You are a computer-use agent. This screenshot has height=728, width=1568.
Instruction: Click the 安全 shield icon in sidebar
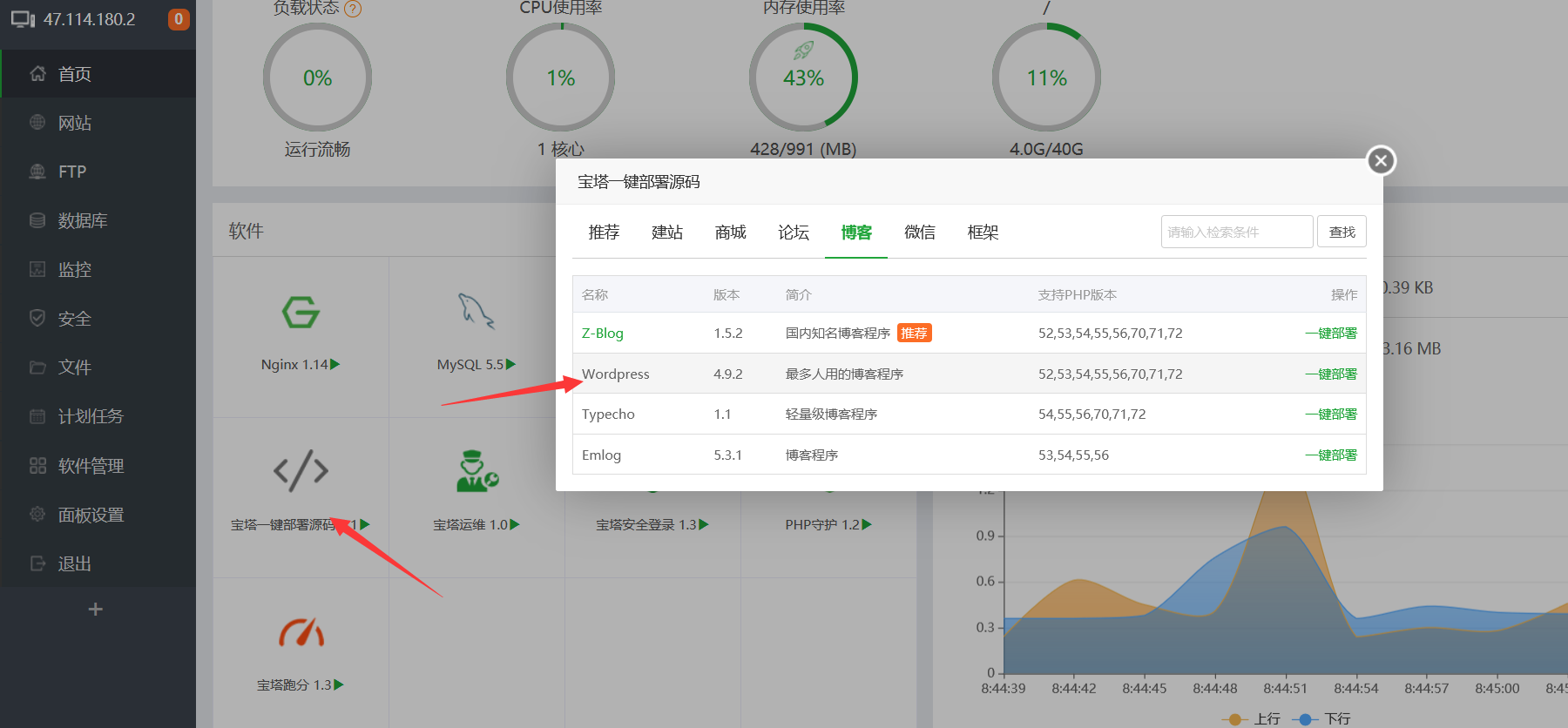(x=37, y=318)
